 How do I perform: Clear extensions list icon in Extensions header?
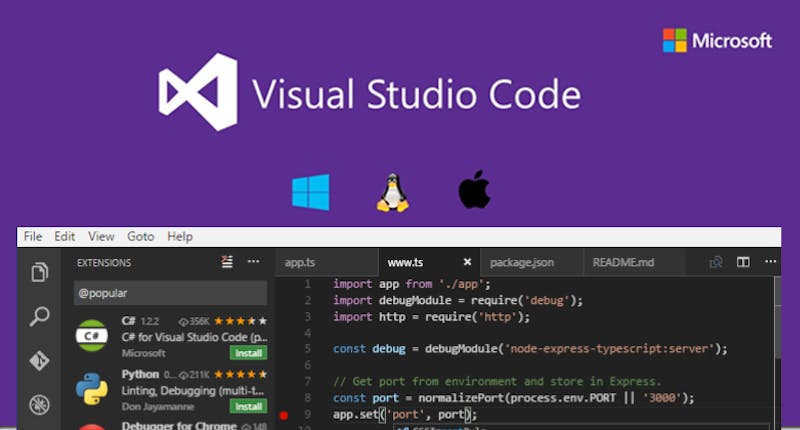(227, 262)
